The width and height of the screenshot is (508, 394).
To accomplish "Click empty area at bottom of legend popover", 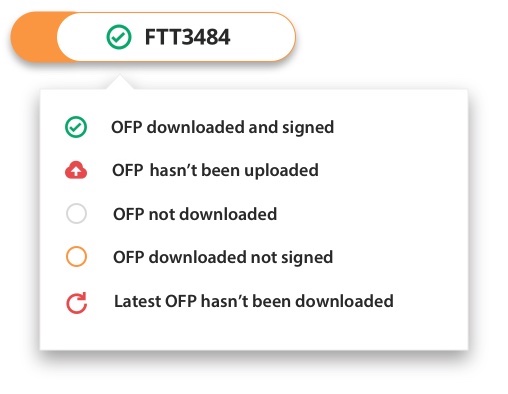I will [x=254, y=332].
